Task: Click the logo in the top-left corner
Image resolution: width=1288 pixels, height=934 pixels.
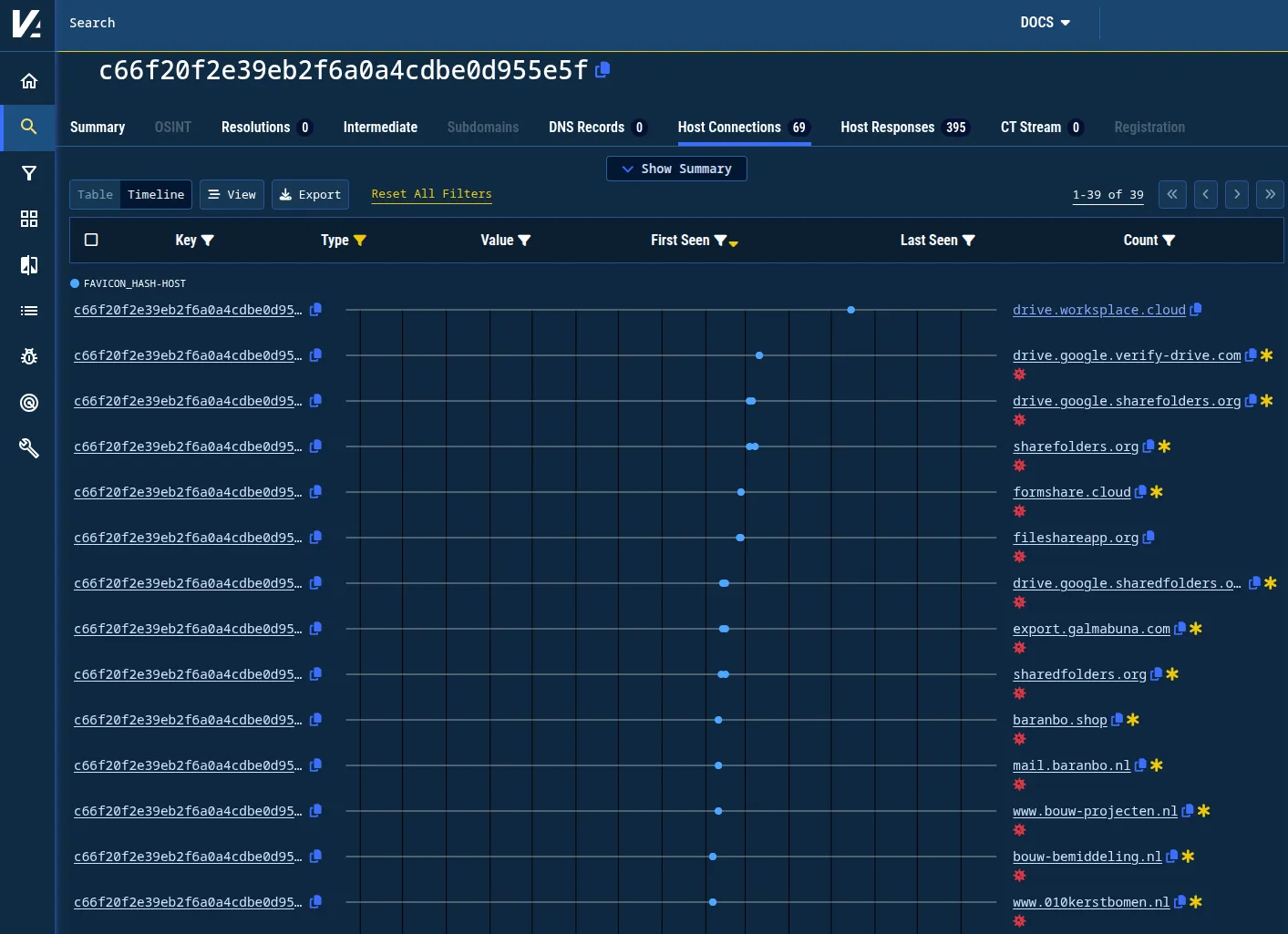Action: pyautogui.click(x=27, y=23)
